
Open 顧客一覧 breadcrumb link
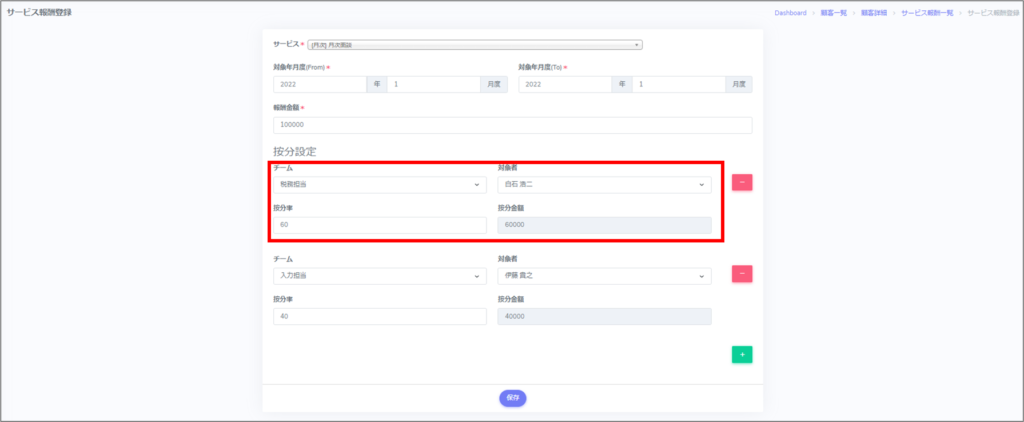[832, 13]
